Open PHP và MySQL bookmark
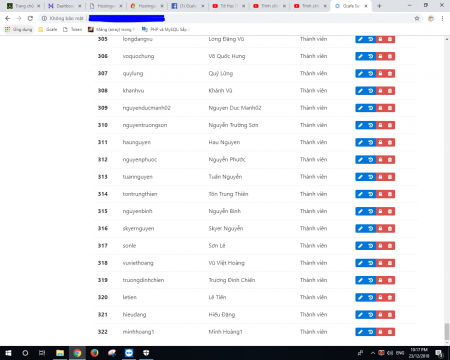 (166, 29)
